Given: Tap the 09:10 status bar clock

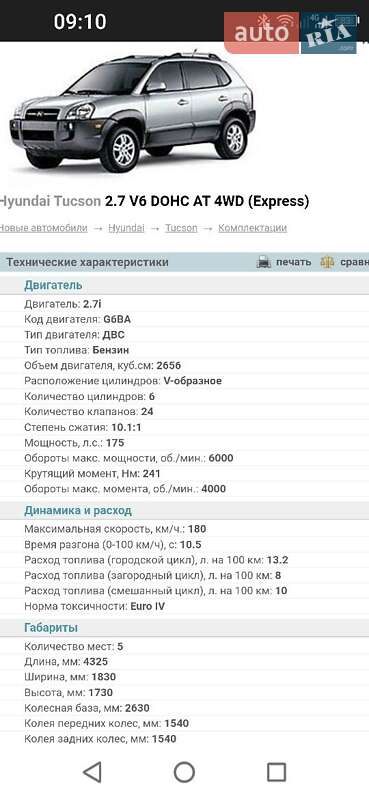Looking at the screenshot, I should (80, 22).
